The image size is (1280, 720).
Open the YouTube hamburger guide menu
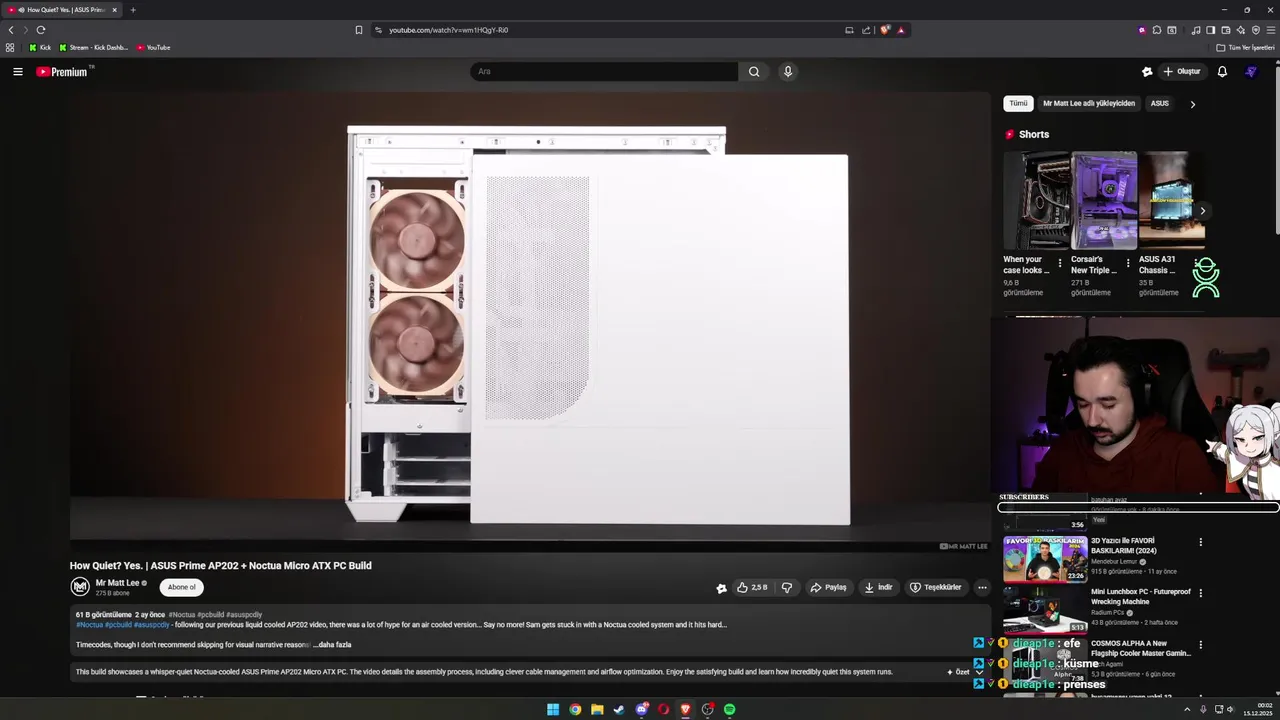17,72
